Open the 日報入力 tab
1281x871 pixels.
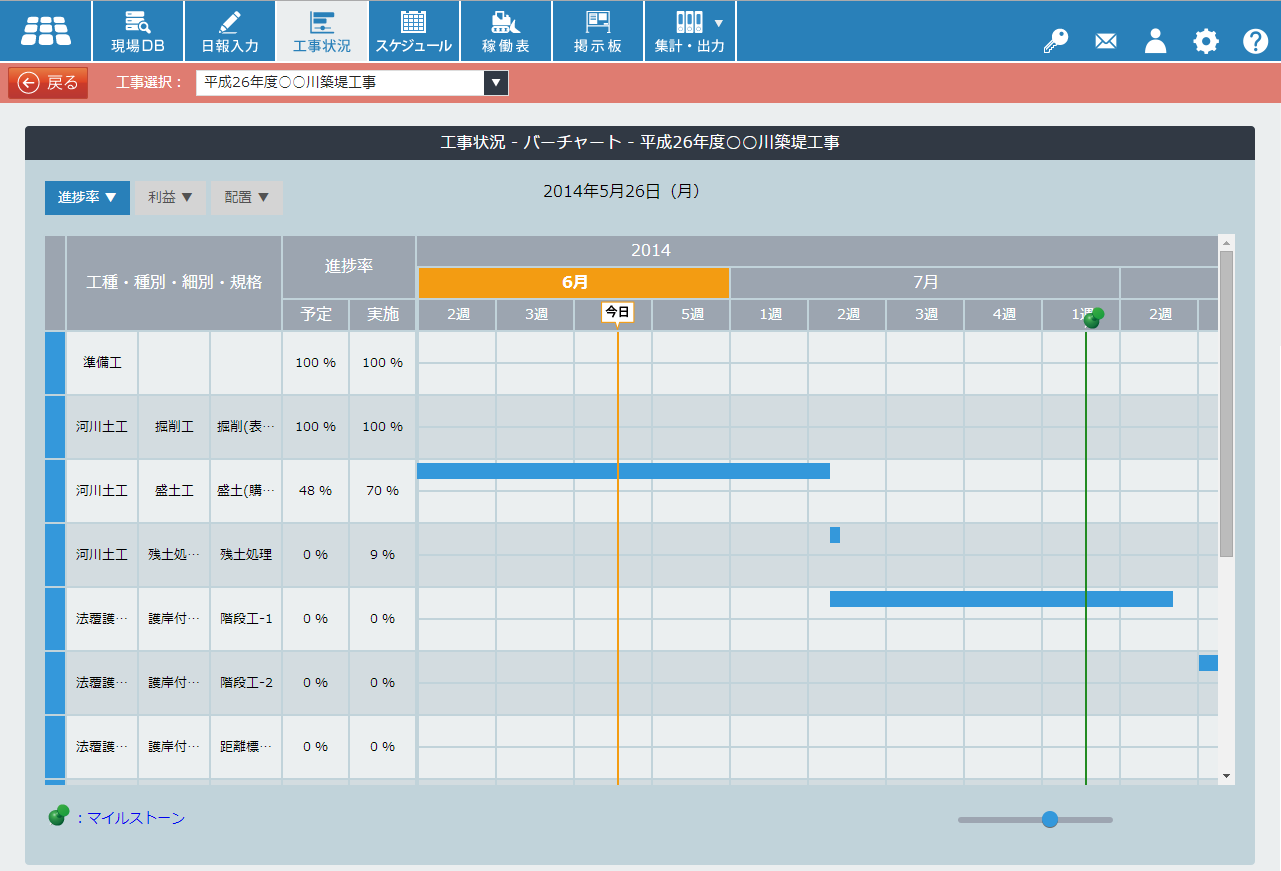(x=230, y=31)
